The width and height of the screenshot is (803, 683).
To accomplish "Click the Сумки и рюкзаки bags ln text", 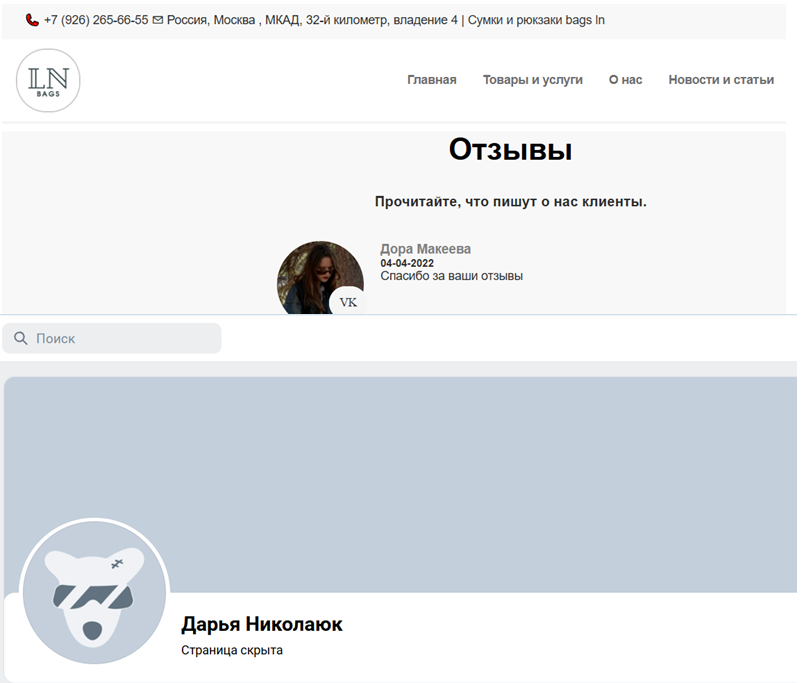I will (536, 20).
